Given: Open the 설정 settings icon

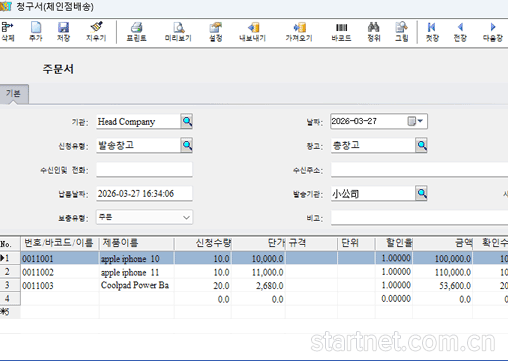Looking at the screenshot, I should [x=216, y=32].
